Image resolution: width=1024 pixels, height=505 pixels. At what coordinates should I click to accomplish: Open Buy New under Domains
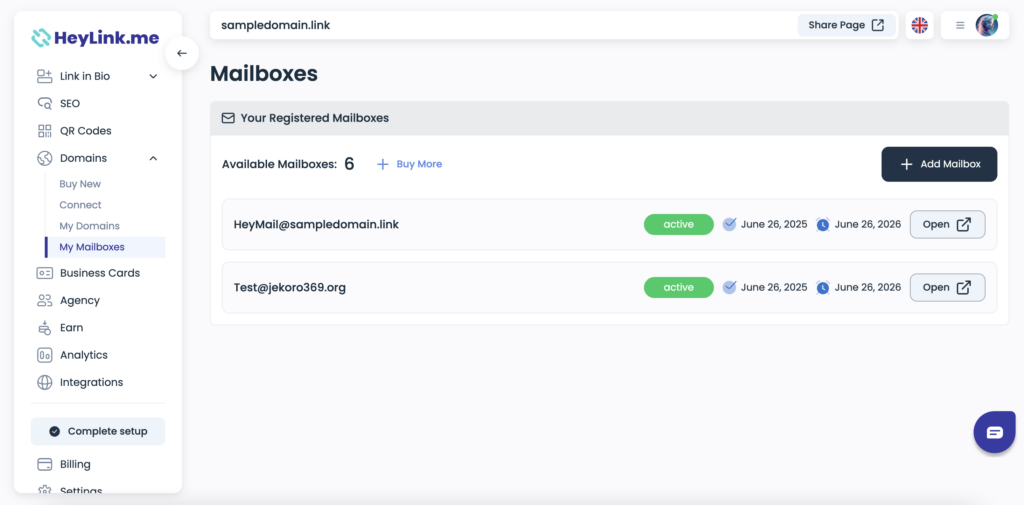[80, 184]
